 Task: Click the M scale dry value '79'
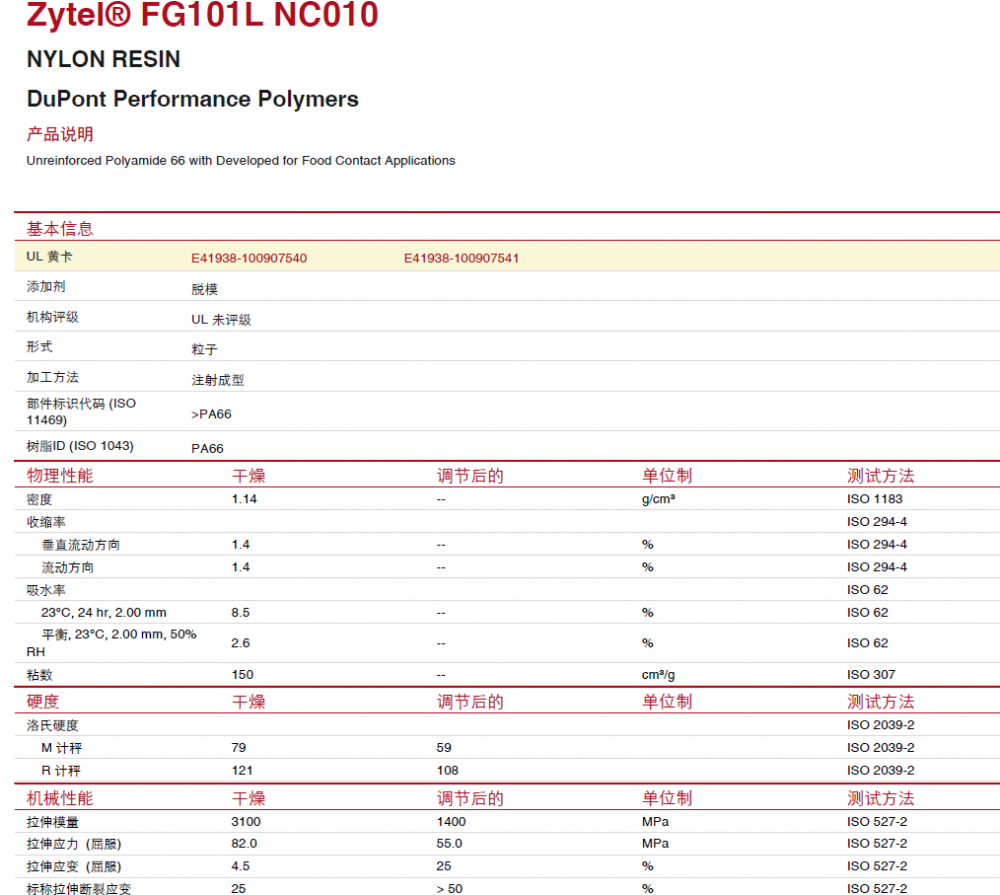pyautogui.click(x=239, y=747)
